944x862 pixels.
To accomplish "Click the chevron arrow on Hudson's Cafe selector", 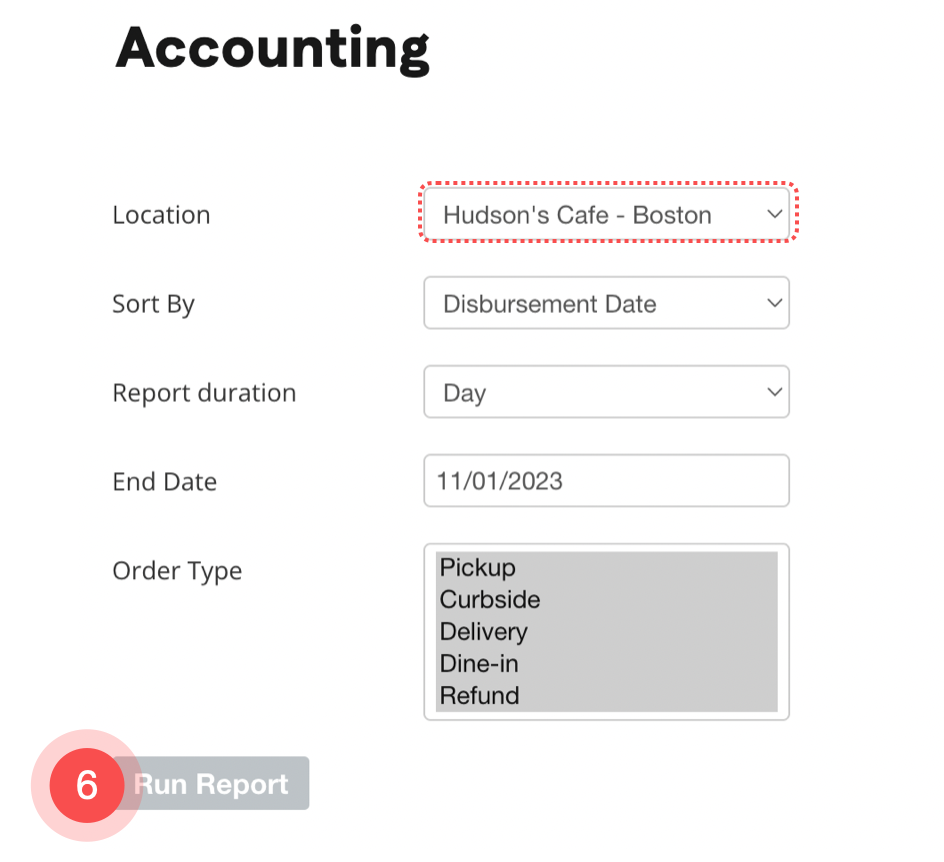I will point(773,215).
